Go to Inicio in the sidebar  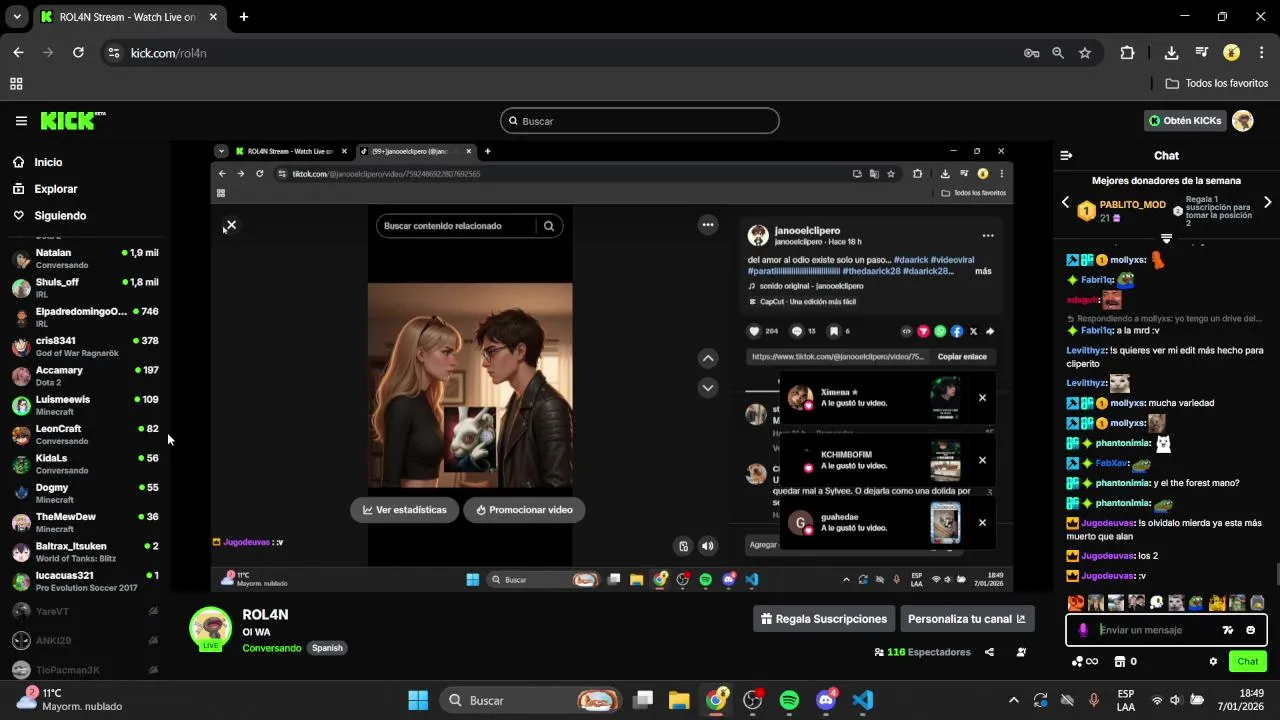point(48,162)
